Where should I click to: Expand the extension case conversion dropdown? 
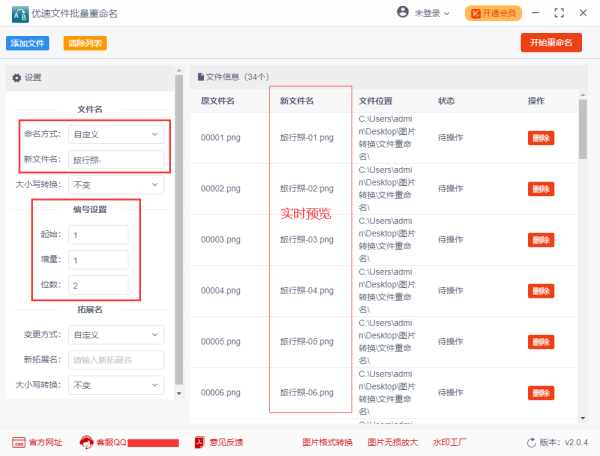[116, 385]
